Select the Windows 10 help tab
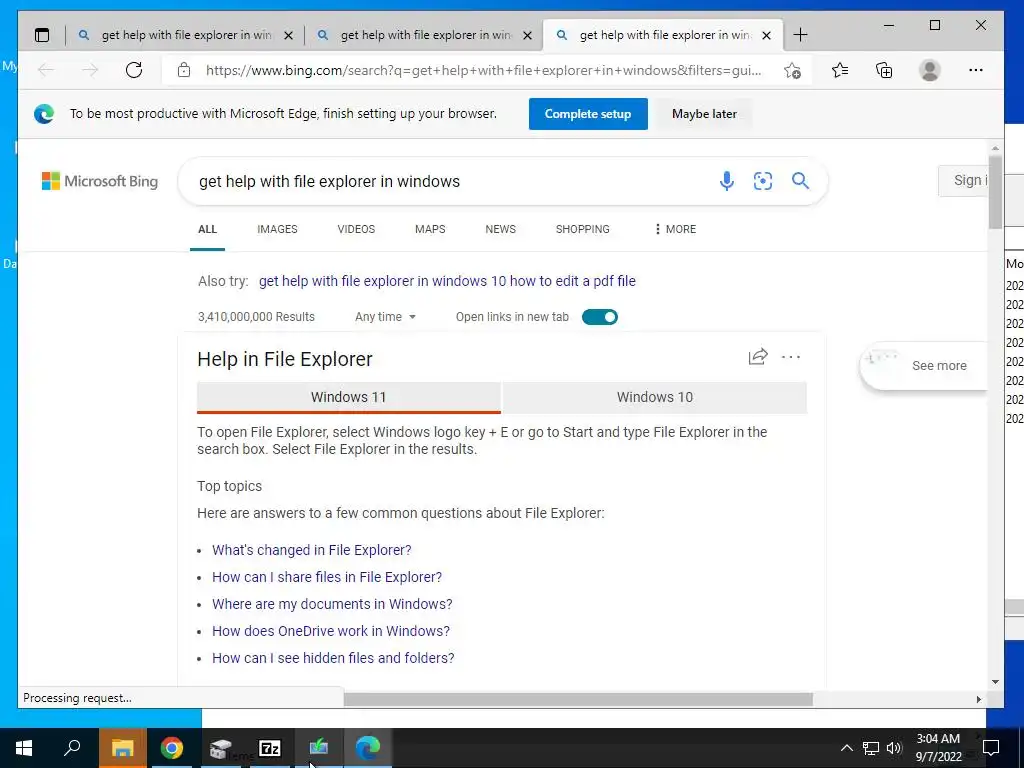1024x768 pixels. [654, 397]
